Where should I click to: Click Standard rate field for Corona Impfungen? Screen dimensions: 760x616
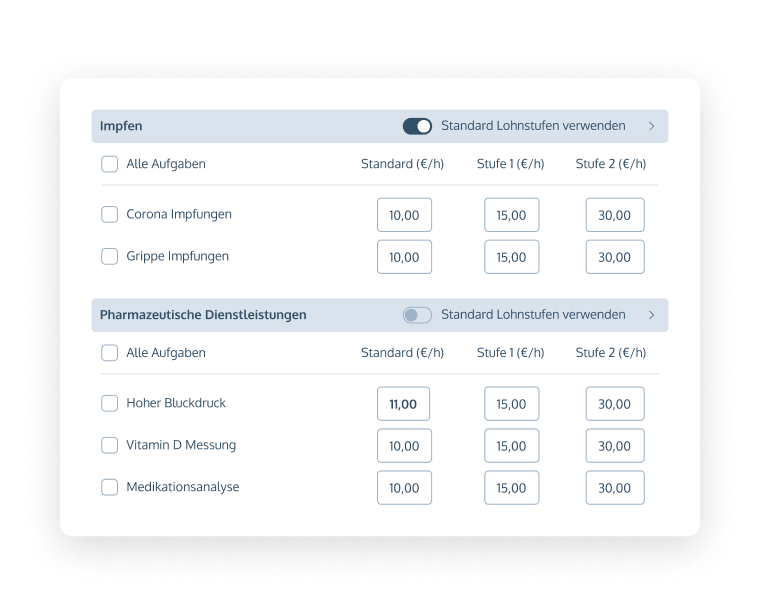click(x=404, y=215)
